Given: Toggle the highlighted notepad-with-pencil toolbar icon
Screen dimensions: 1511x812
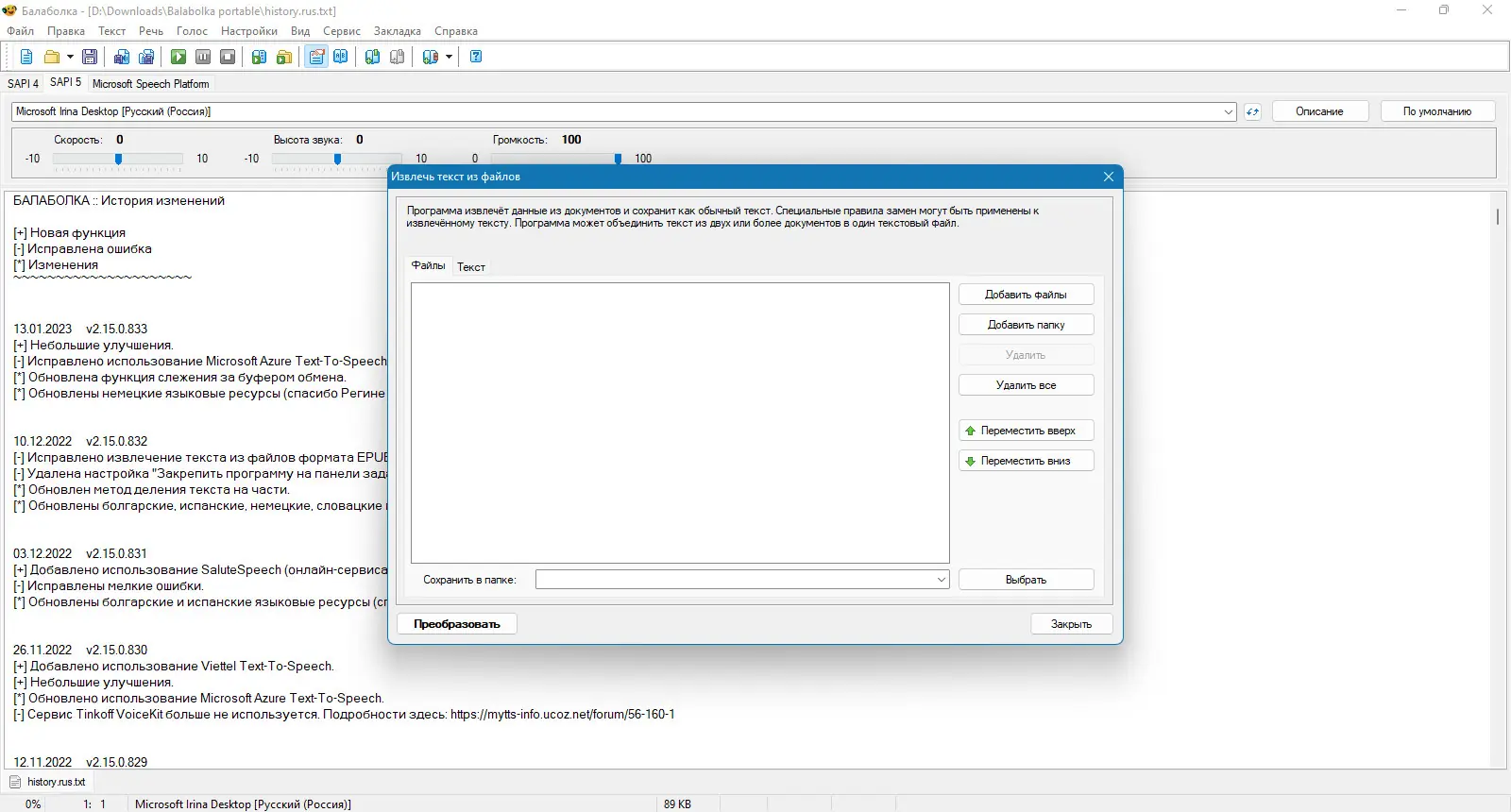Looking at the screenshot, I should tap(316, 57).
